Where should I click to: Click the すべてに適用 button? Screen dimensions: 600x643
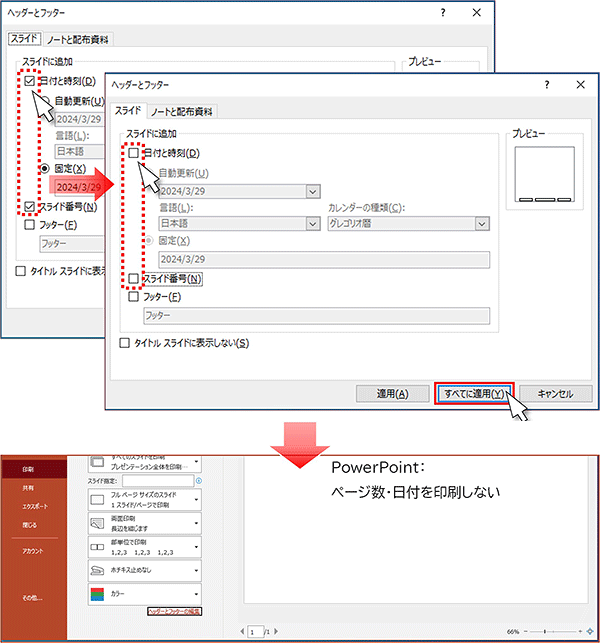tap(474, 393)
